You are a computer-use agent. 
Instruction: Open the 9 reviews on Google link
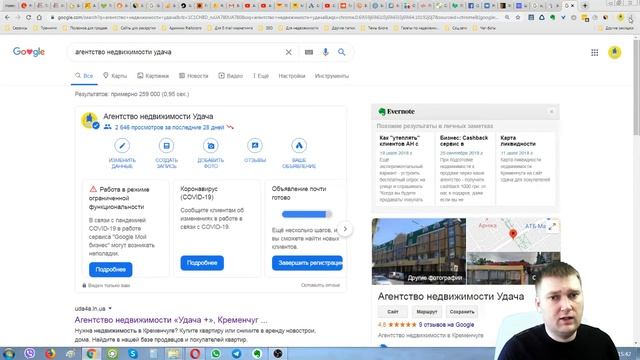[x=447, y=325]
